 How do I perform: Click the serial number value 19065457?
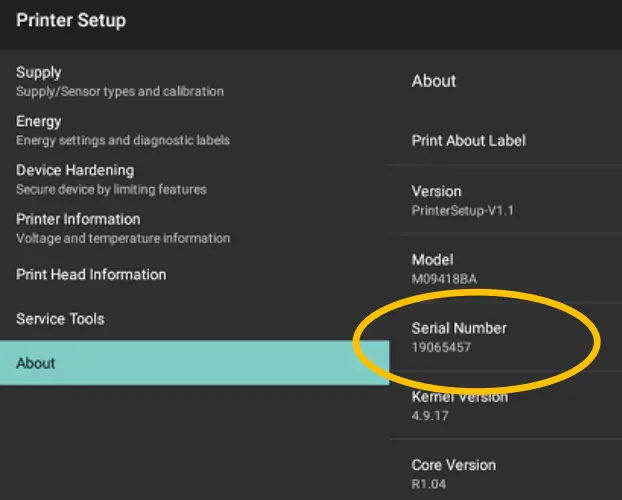[441, 347]
